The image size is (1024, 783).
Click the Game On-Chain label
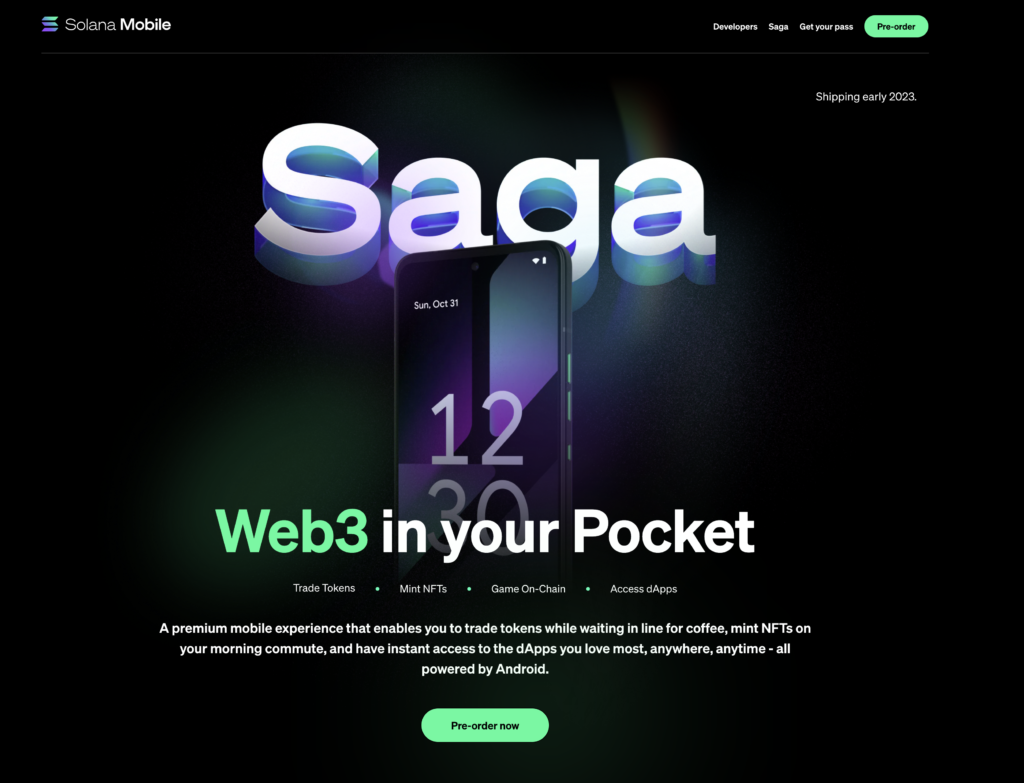click(x=528, y=589)
